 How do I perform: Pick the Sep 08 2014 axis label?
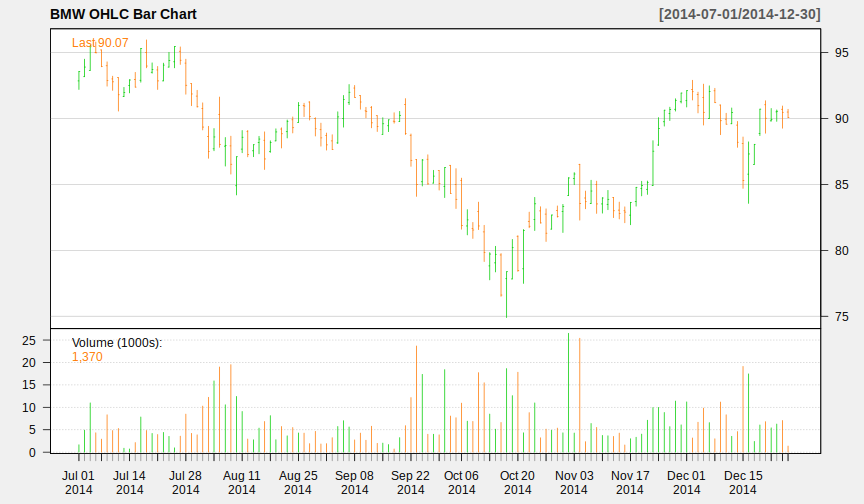tap(354, 482)
